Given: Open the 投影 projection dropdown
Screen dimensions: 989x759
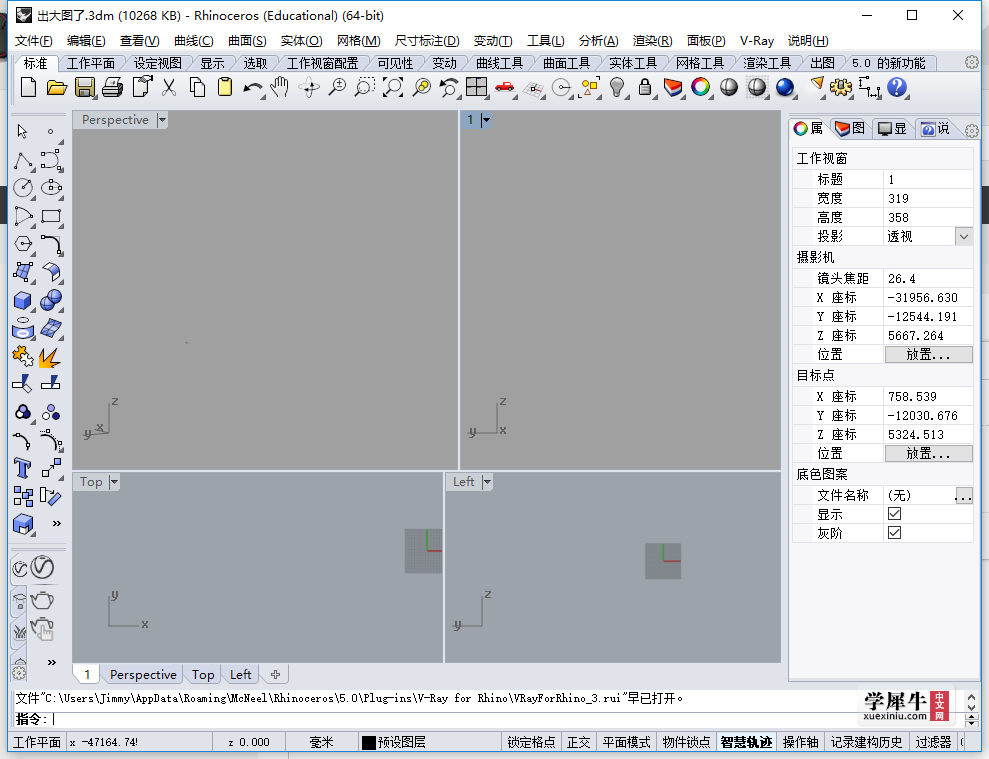Looking at the screenshot, I should pos(964,237).
